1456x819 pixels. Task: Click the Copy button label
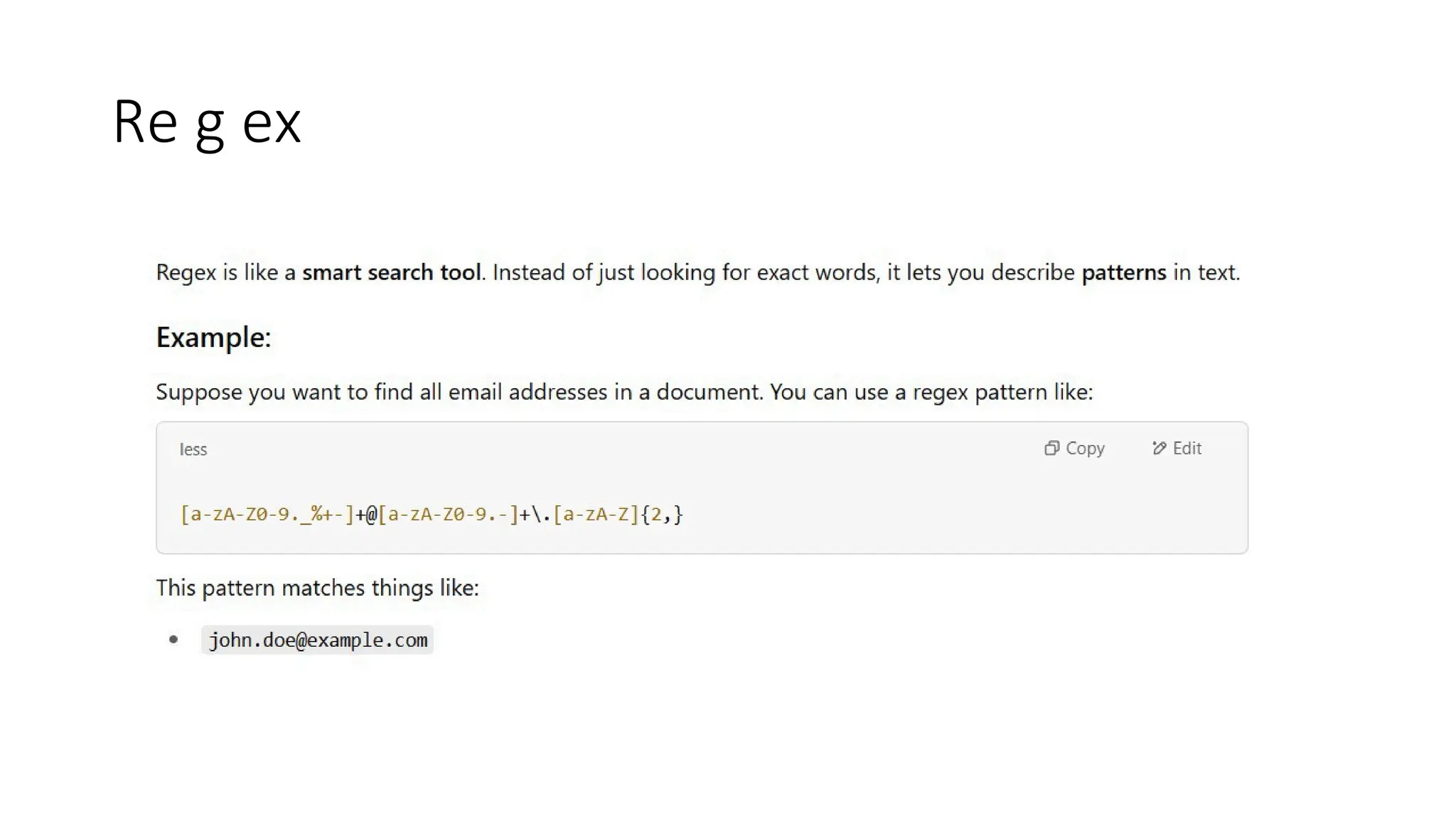[1085, 449]
